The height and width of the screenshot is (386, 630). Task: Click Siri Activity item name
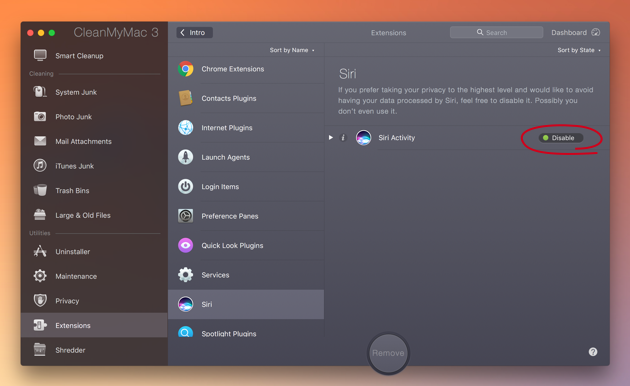pos(397,138)
